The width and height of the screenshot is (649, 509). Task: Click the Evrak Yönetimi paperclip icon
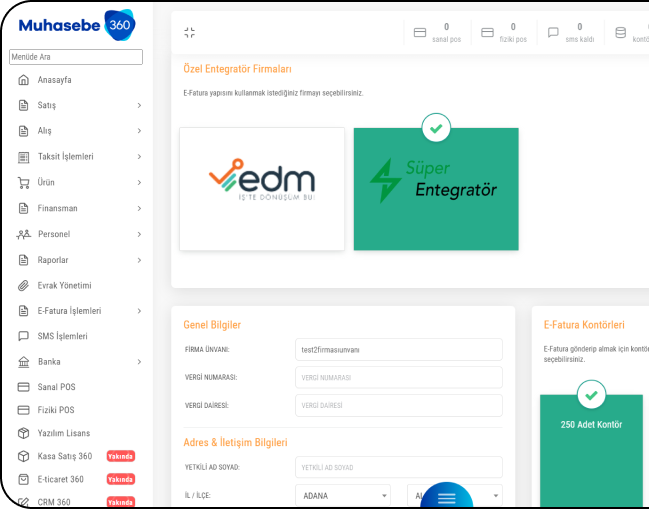point(24,286)
